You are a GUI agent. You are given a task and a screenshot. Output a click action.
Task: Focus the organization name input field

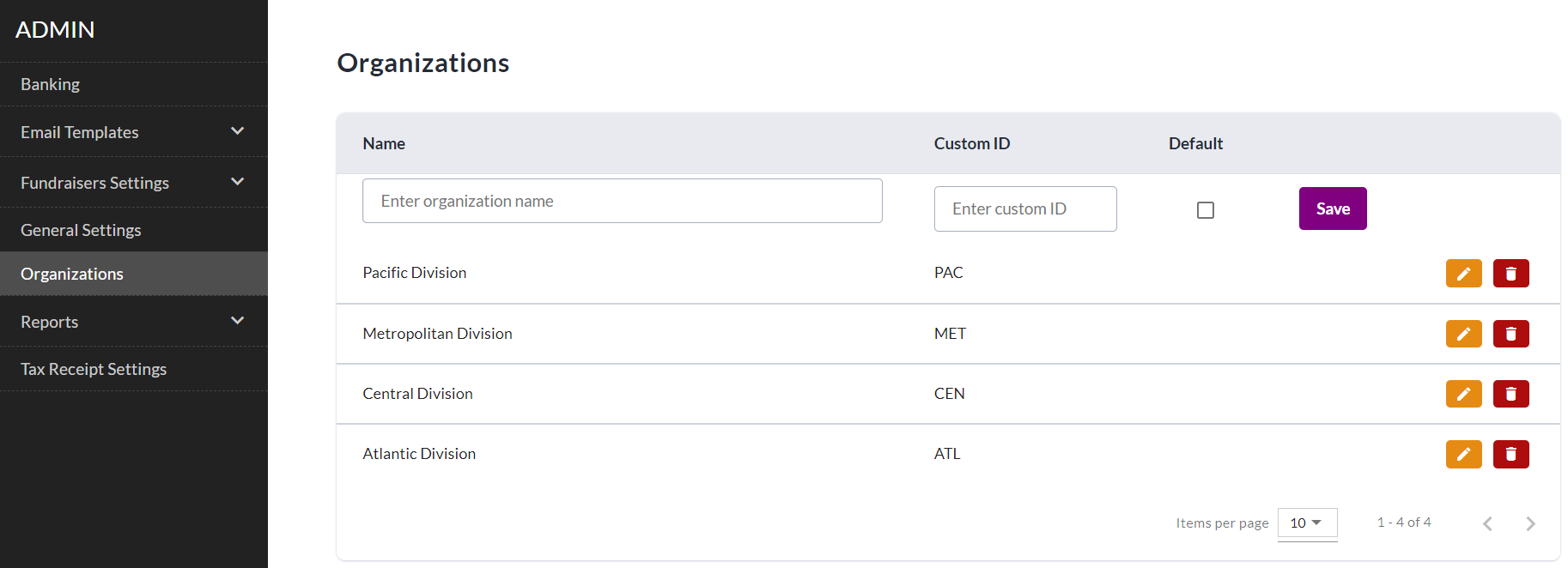(622, 201)
